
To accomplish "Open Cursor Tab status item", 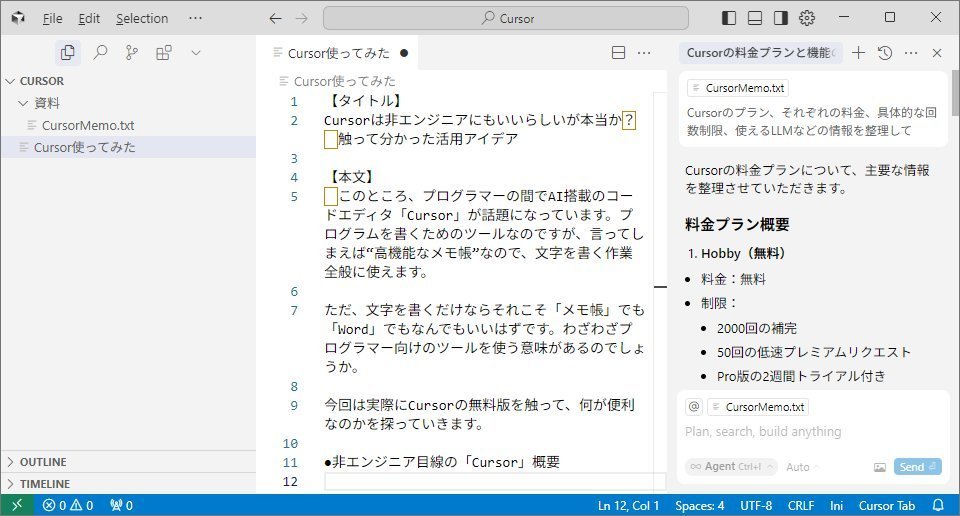I will click(887, 506).
